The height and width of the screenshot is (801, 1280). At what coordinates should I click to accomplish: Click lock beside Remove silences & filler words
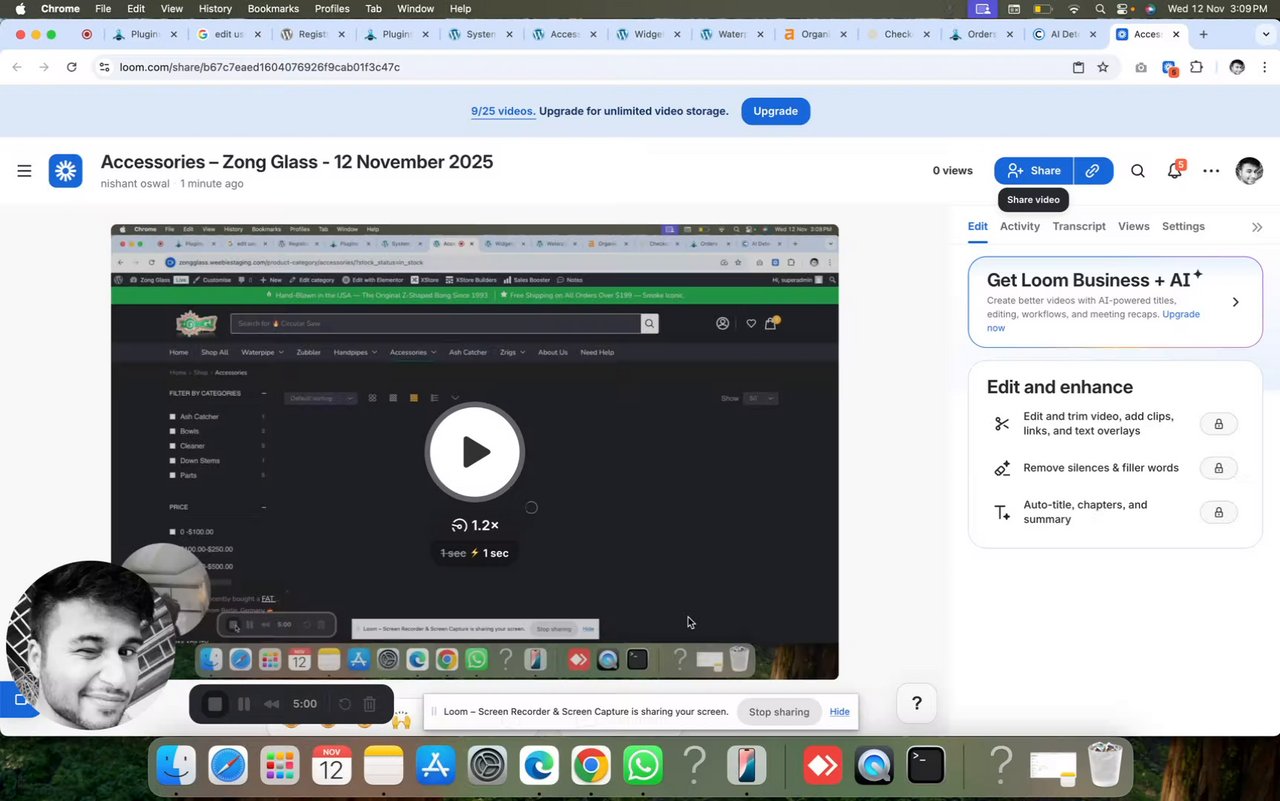1218,468
